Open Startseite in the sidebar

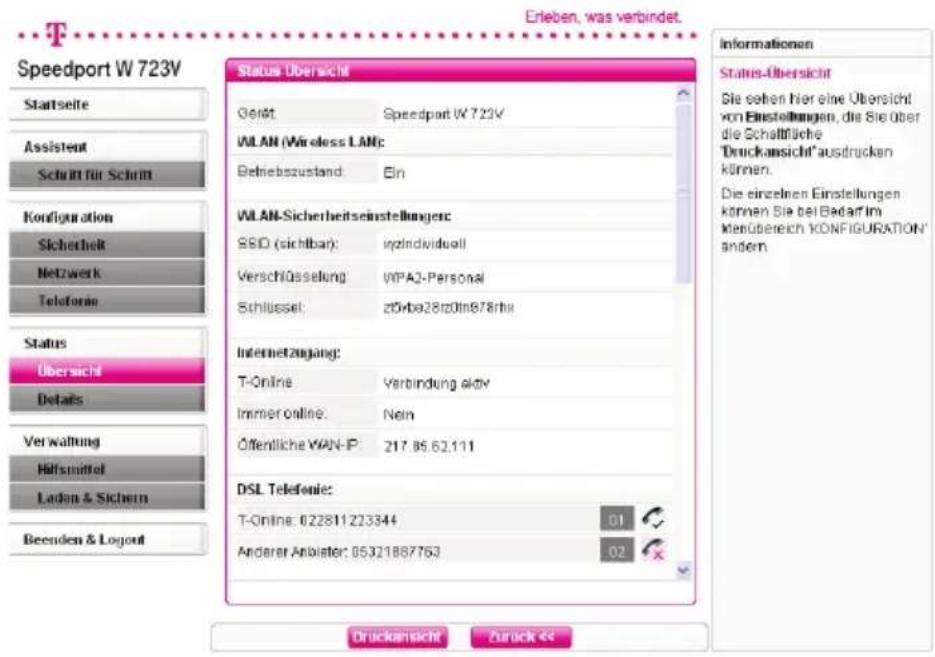(108, 104)
